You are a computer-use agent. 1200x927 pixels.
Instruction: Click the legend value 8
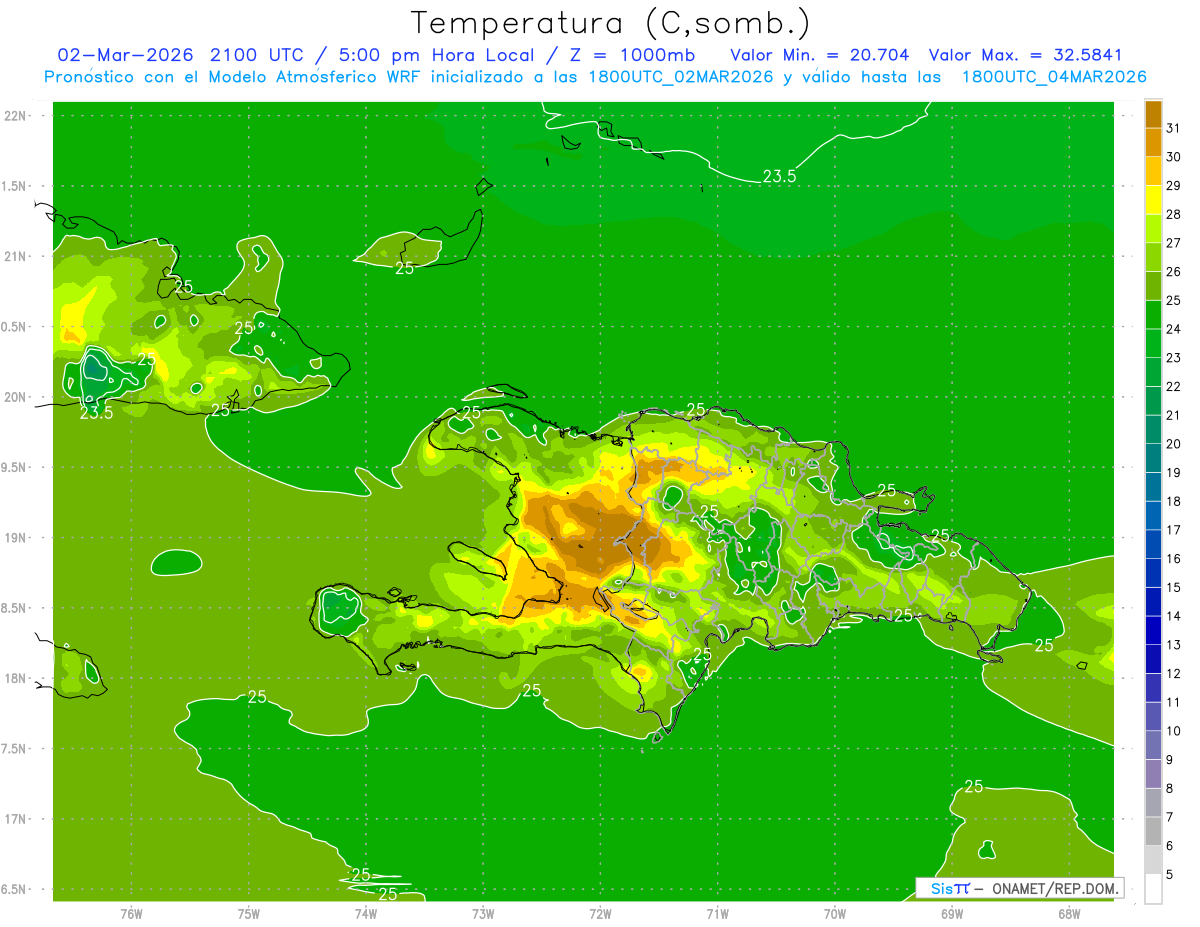[x=1170, y=789]
